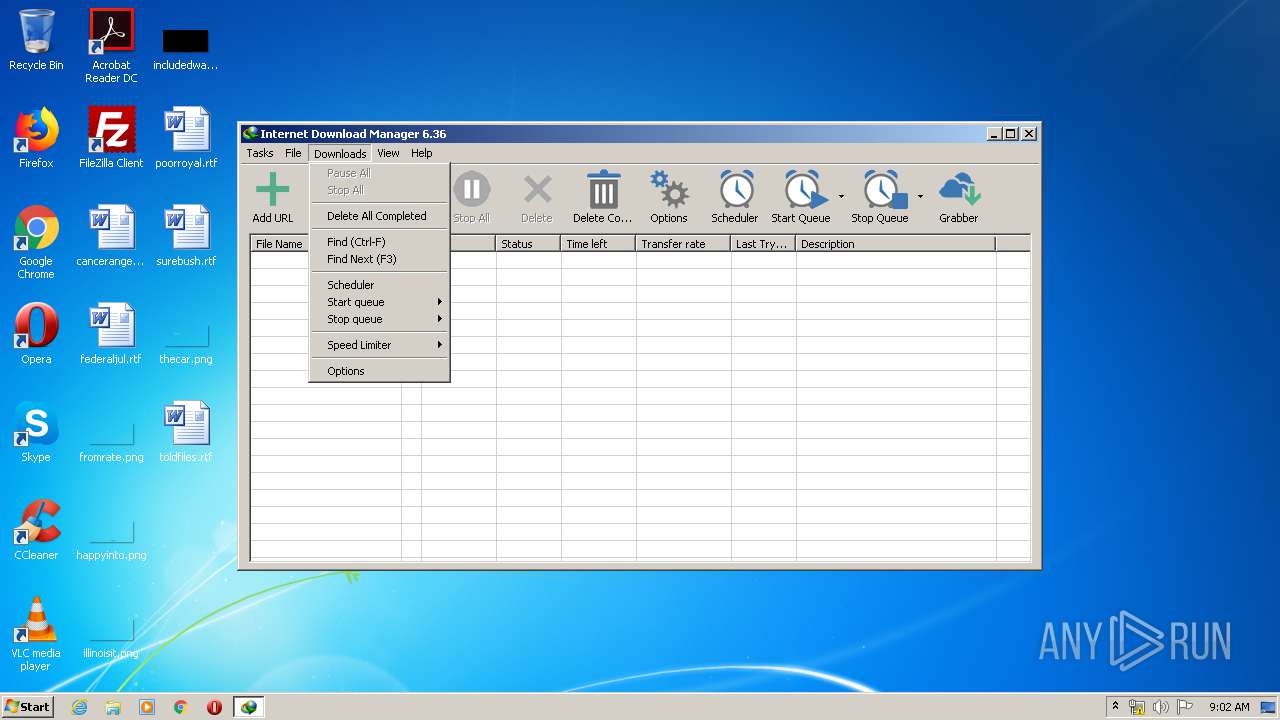Expand the Speed Limiter submenu

[379, 345]
